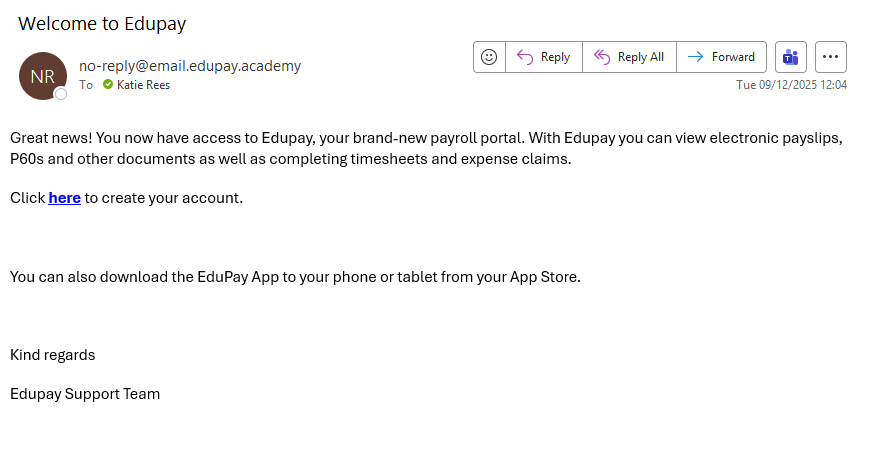Click green presence icon beside Katie Rees

pyautogui.click(x=108, y=85)
